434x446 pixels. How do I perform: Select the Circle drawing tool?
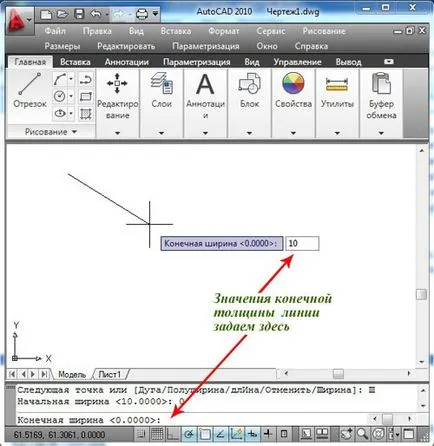[60, 96]
